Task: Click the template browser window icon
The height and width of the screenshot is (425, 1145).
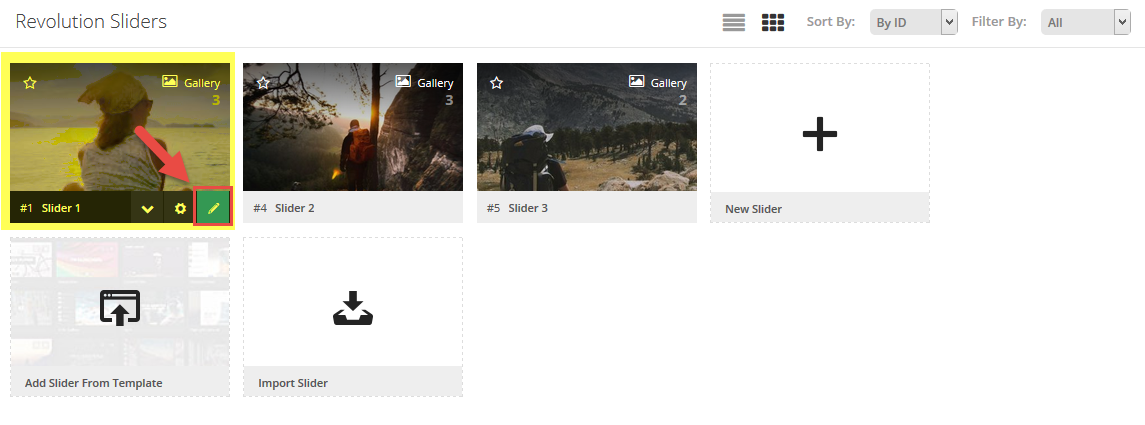Action: [120, 307]
